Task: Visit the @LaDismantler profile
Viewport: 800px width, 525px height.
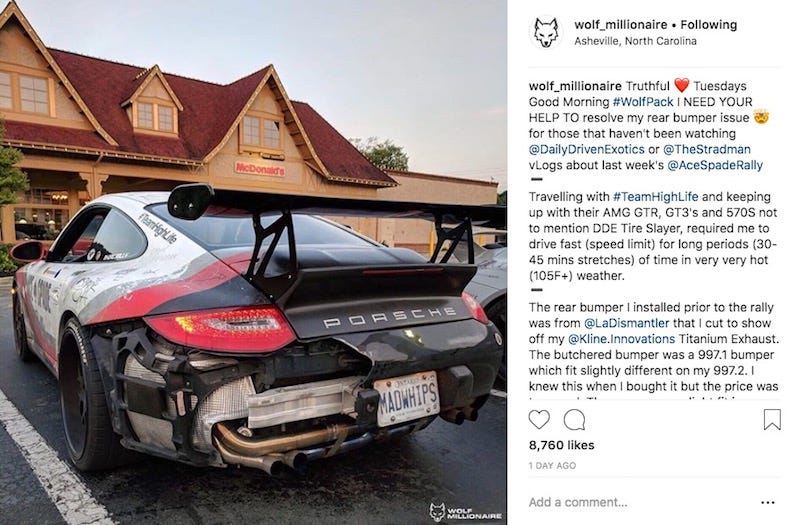Action: [x=627, y=323]
